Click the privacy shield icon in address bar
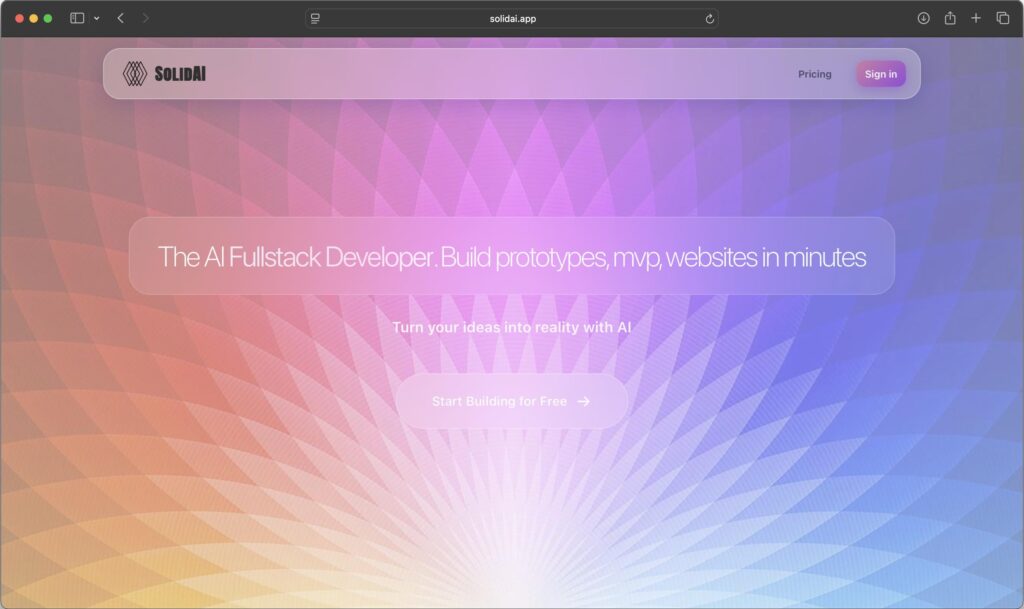This screenshot has height=609, width=1024. (x=314, y=18)
